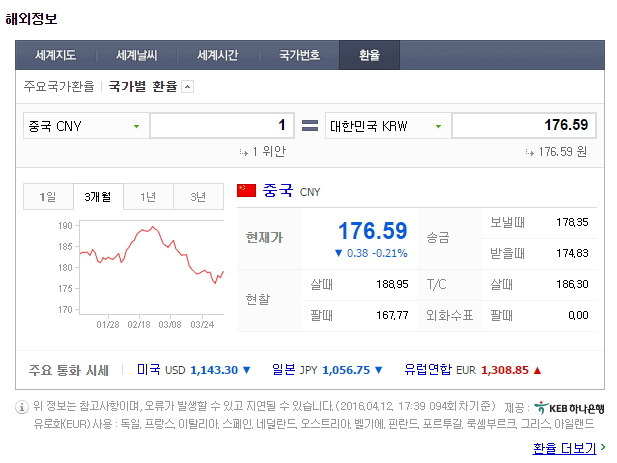Click the 받을때 remittance rate 174.83
The image size is (617, 463).
tap(572, 253)
